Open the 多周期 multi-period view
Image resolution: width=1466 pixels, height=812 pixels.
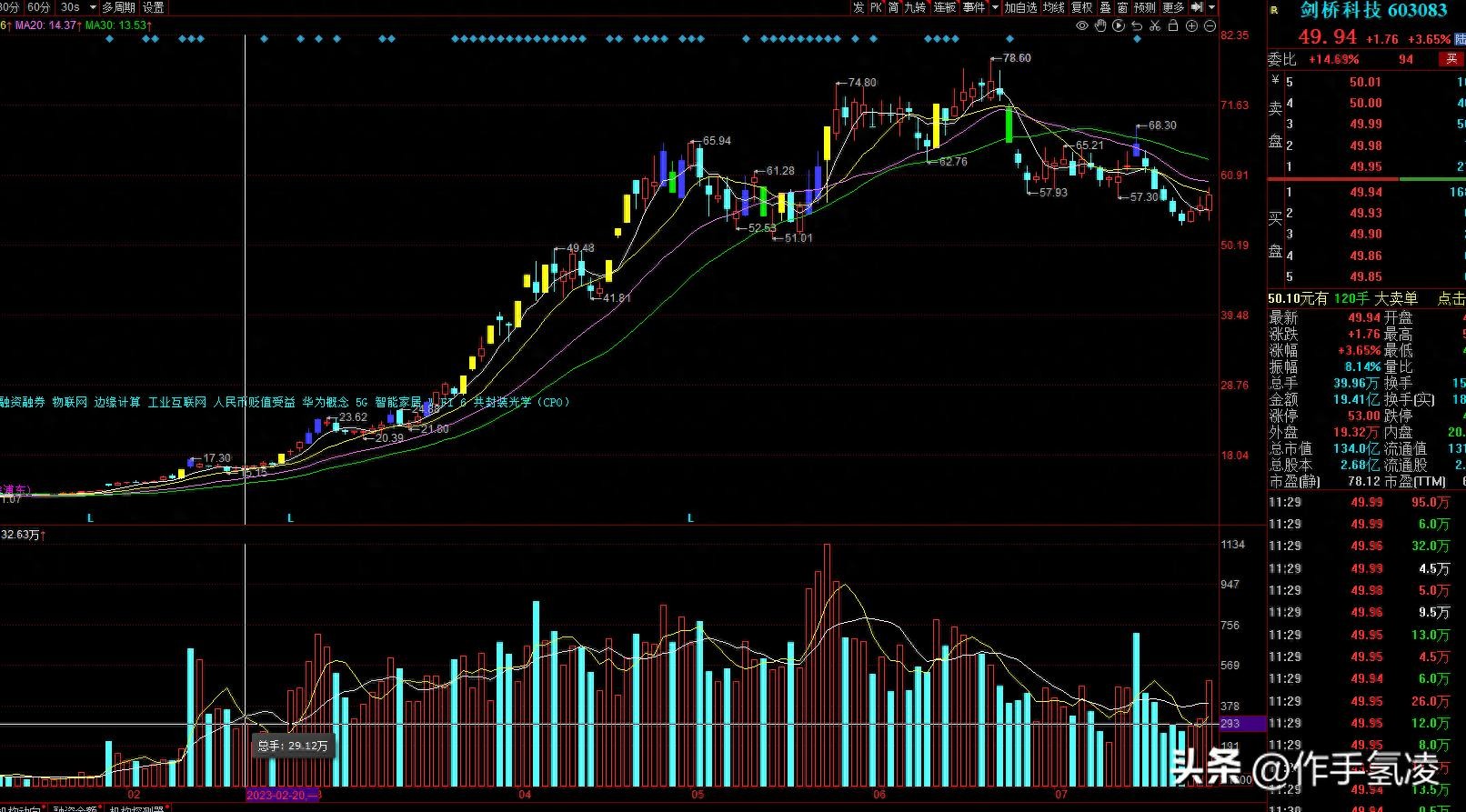click(118, 7)
